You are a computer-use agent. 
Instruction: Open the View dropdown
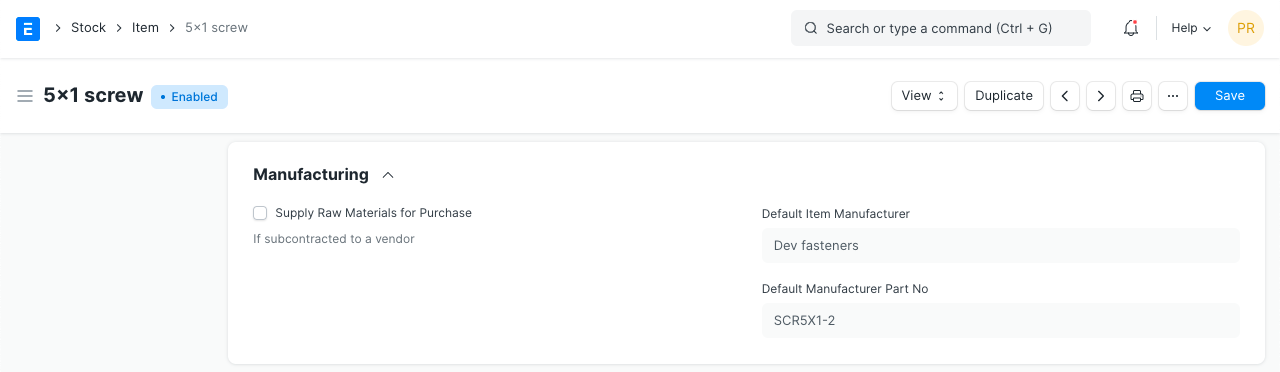pos(924,96)
